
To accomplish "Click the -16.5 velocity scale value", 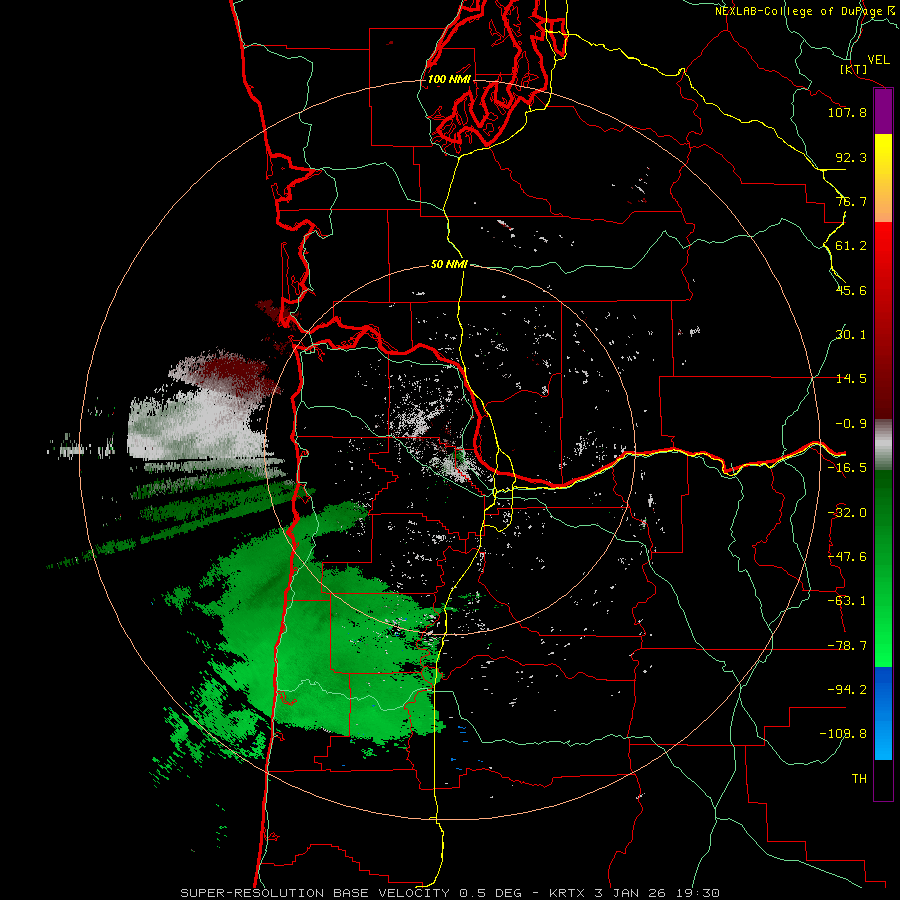I will [x=847, y=468].
